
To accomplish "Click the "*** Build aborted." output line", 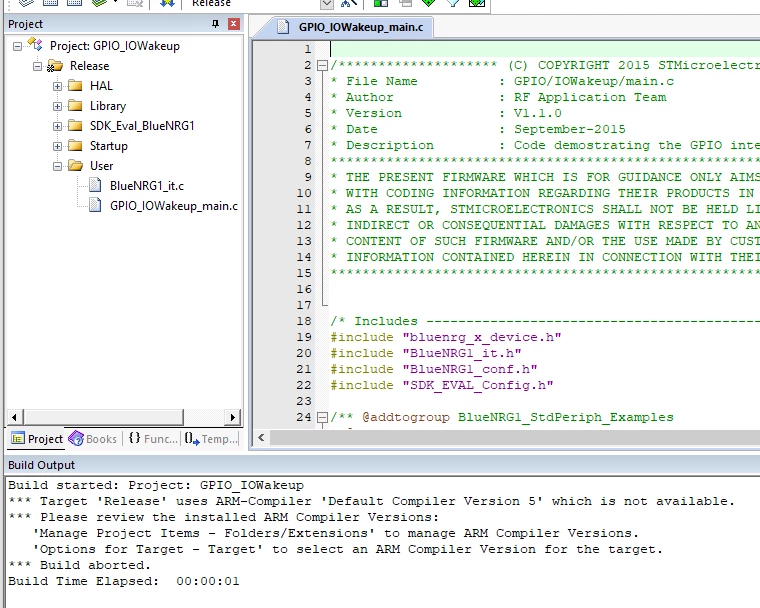I will (79, 565).
